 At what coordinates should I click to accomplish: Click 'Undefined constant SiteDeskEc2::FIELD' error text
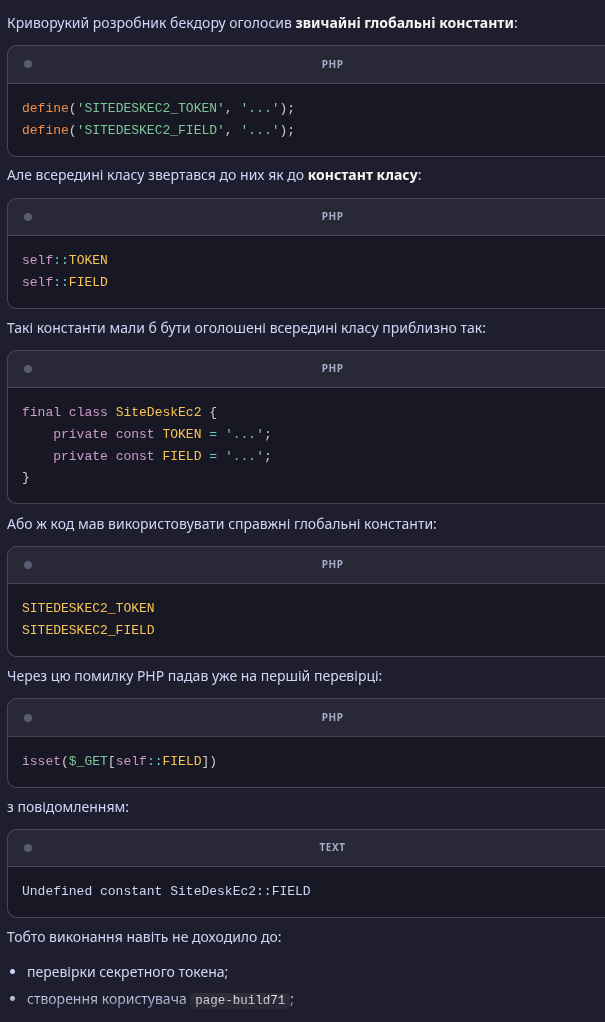point(166,891)
